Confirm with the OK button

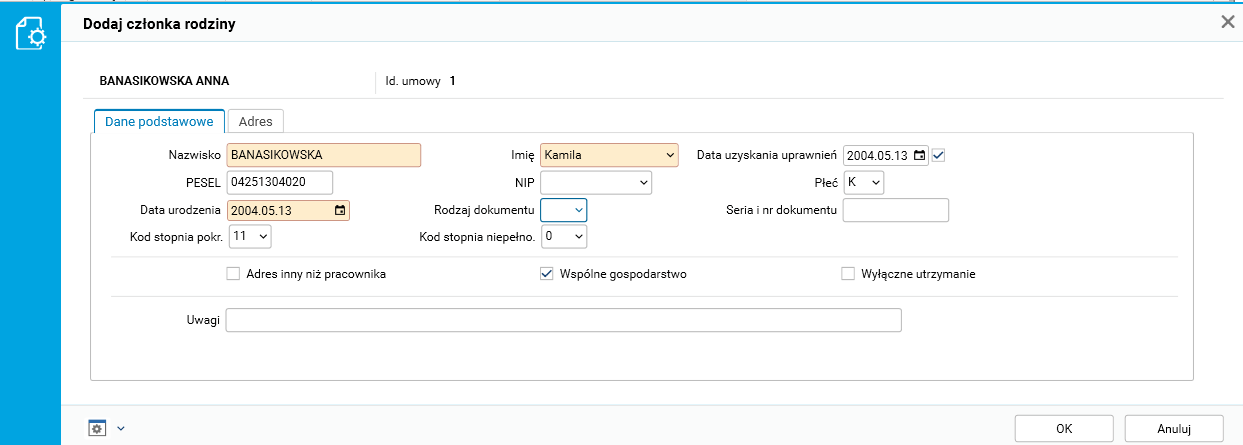1064,428
